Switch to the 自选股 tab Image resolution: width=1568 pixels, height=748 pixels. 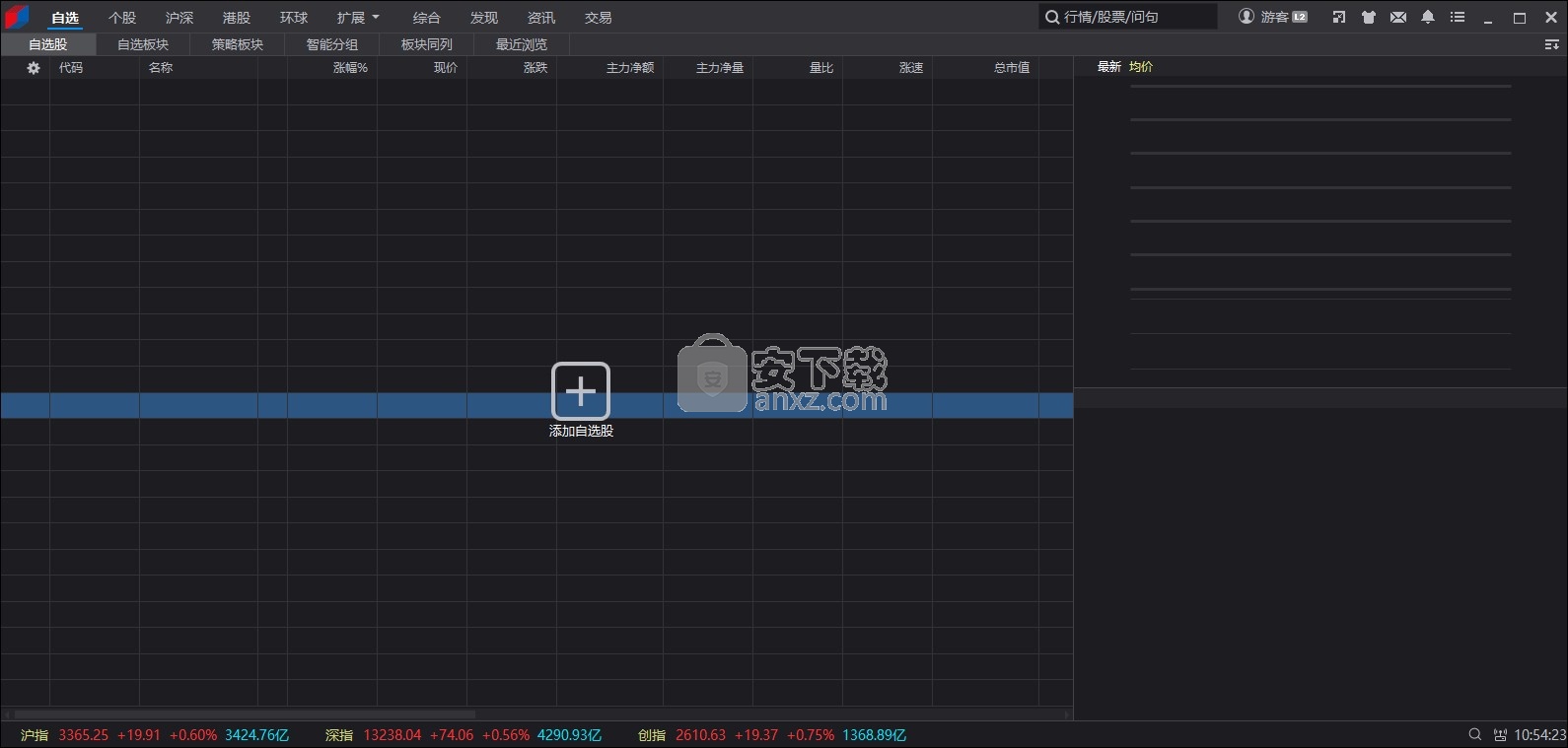click(48, 44)
